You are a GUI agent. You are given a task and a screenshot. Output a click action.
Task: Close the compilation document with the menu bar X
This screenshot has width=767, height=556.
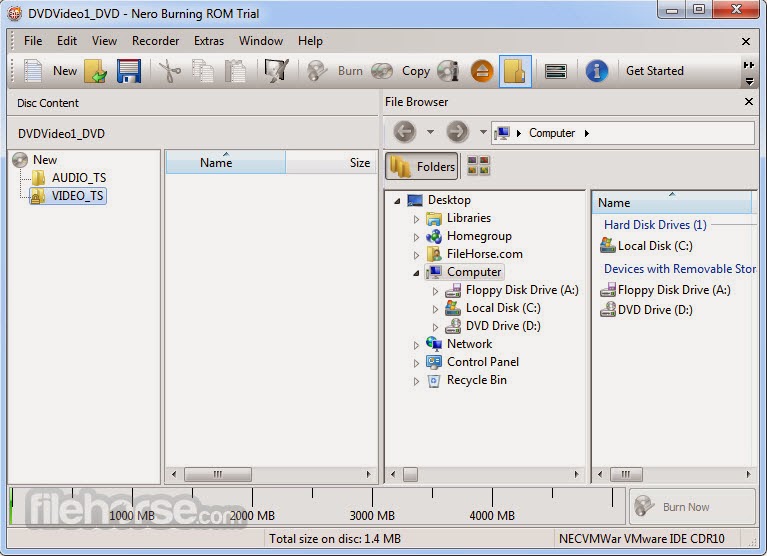tap(745, 42)
